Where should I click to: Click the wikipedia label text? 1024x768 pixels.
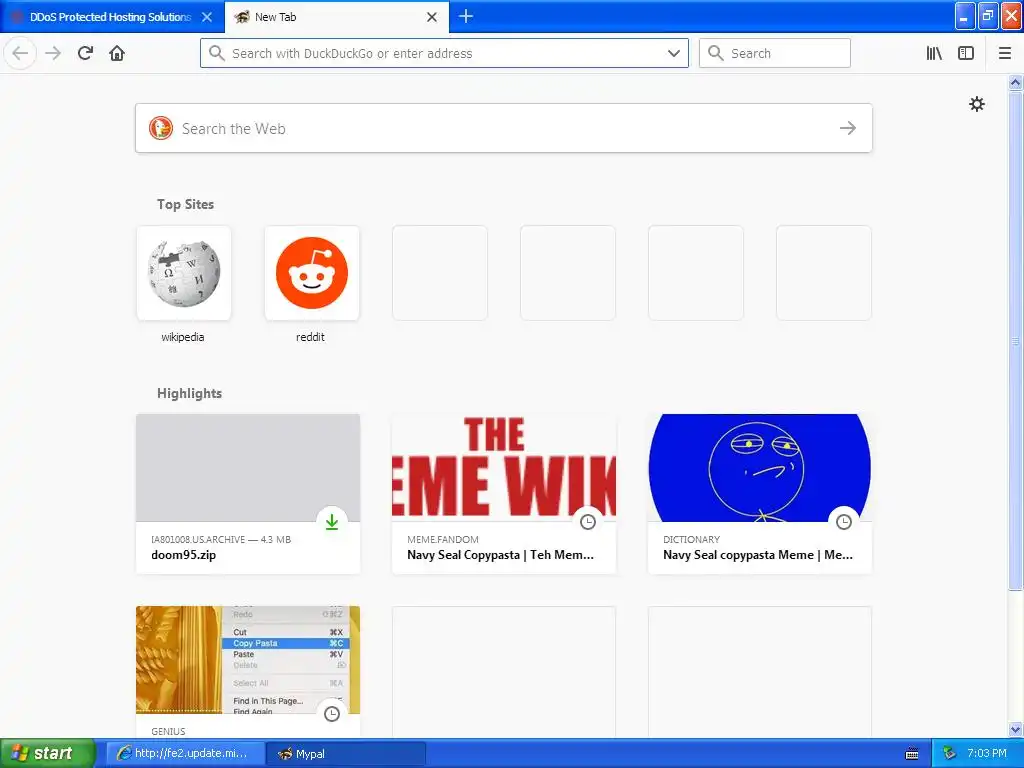[x=183, y=337]
